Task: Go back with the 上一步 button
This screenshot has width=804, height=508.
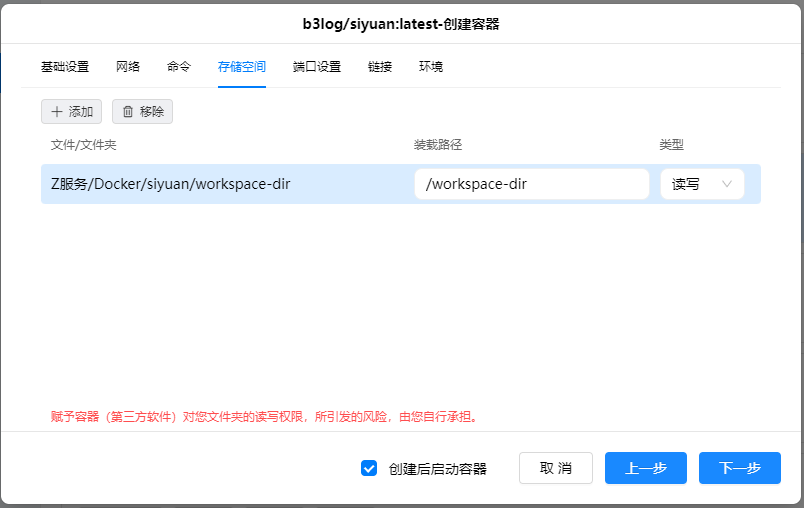Action: (646, 468)
